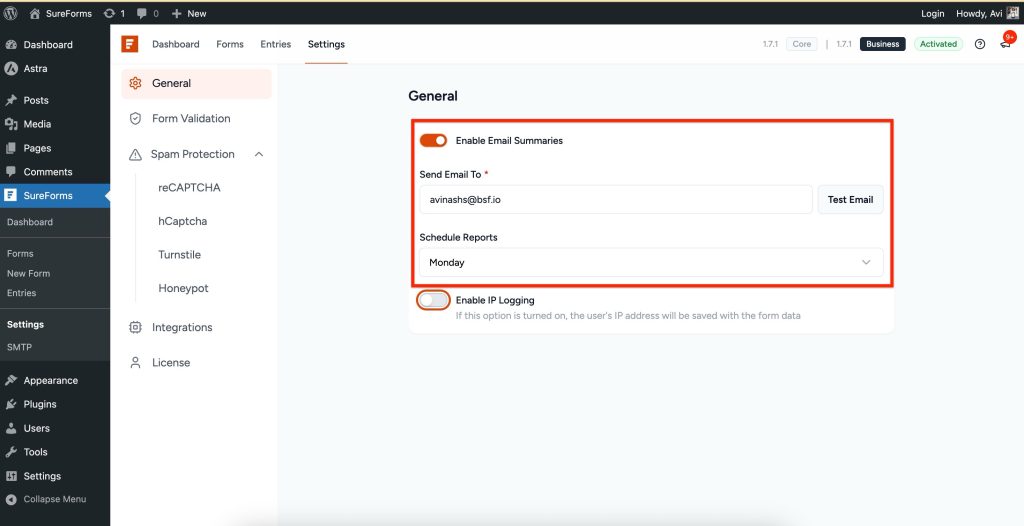Click the Plugins plug icon
The width and height of the screenshot is (1024, 526).
pos(10,404)
